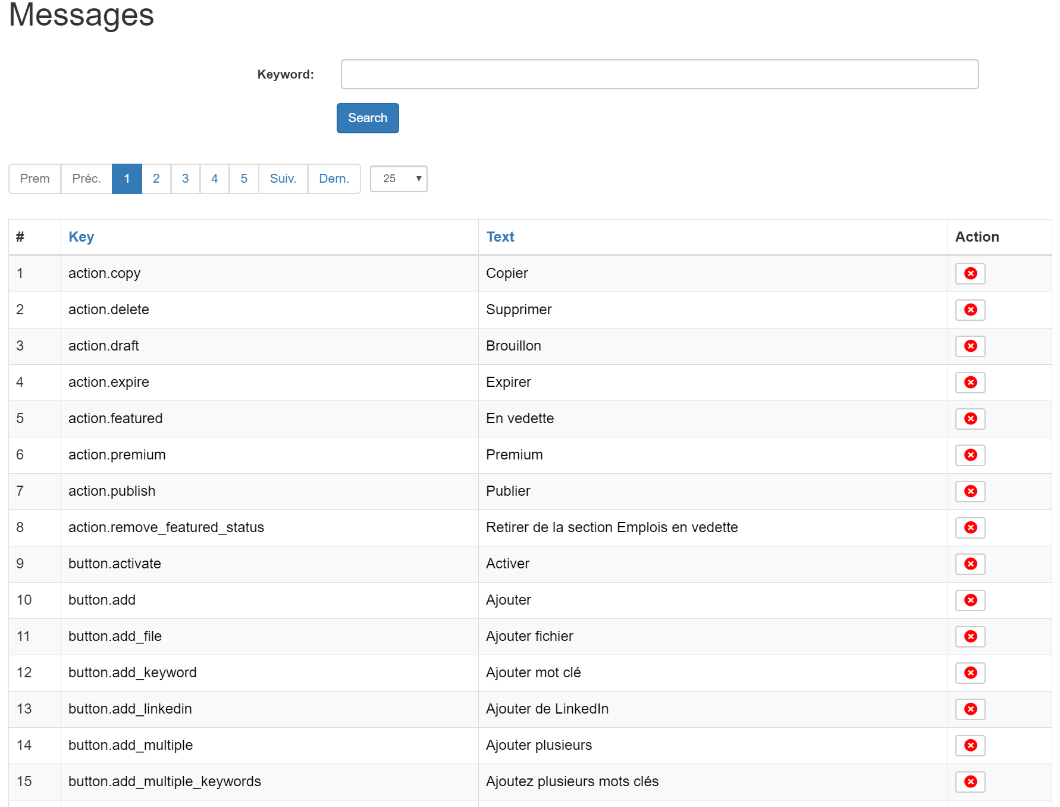Click Suiv. to go to next page
The width and height of the screenshot is (1060, 807).
(x=283, y=178)
